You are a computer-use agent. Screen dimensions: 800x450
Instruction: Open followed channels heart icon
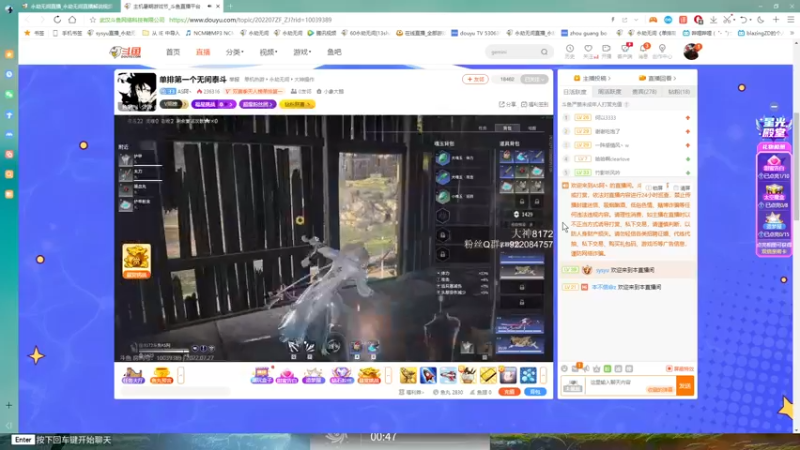(588, 50)
